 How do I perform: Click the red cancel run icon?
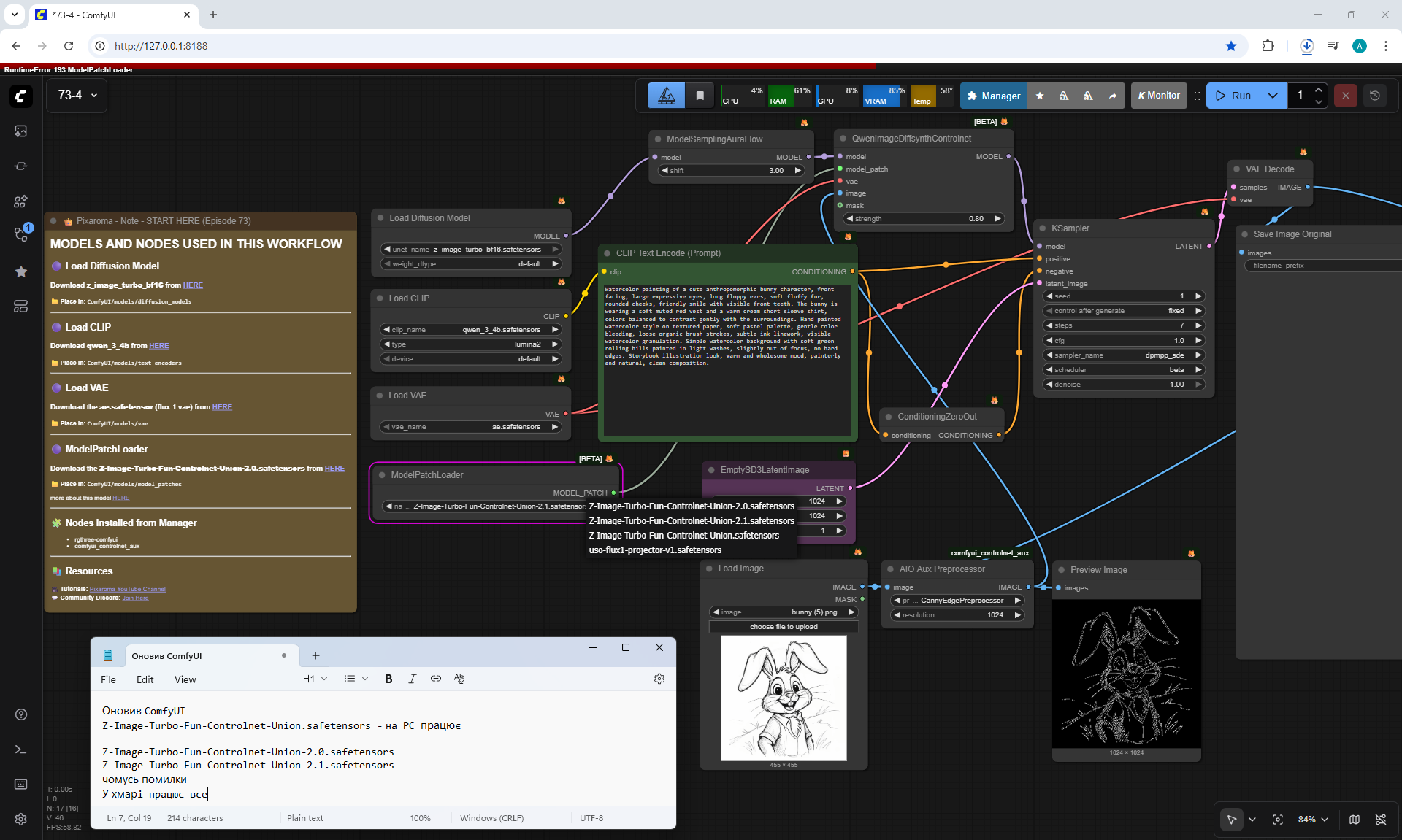point(1345,96)
